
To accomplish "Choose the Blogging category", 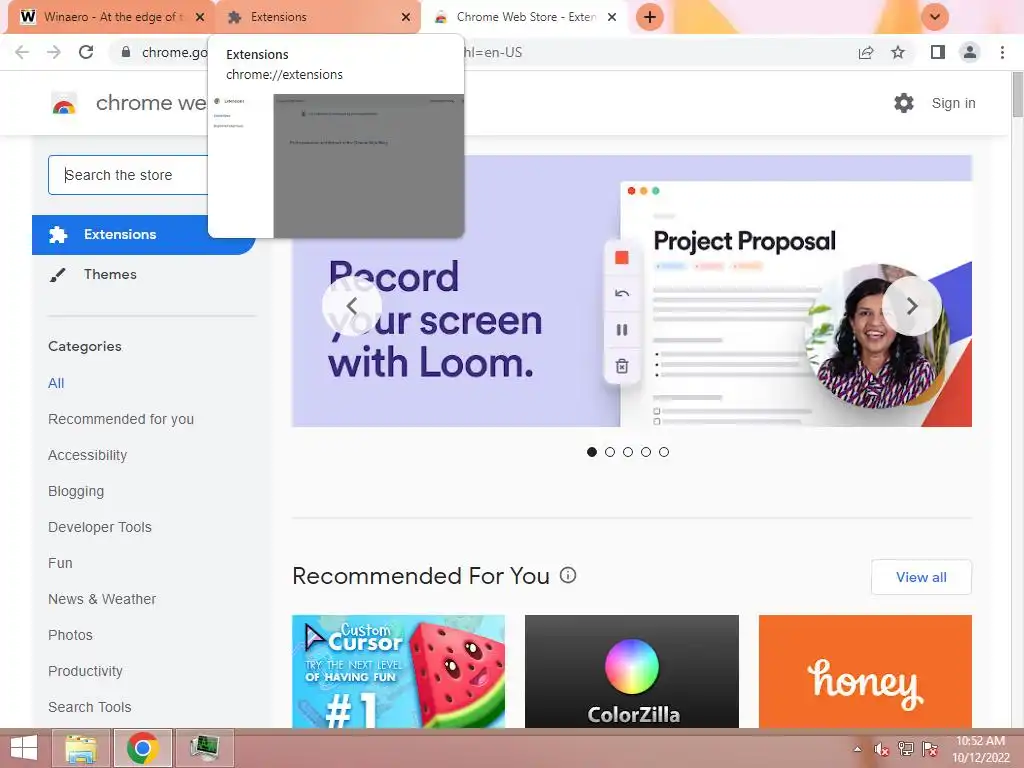I will (76, 491).
